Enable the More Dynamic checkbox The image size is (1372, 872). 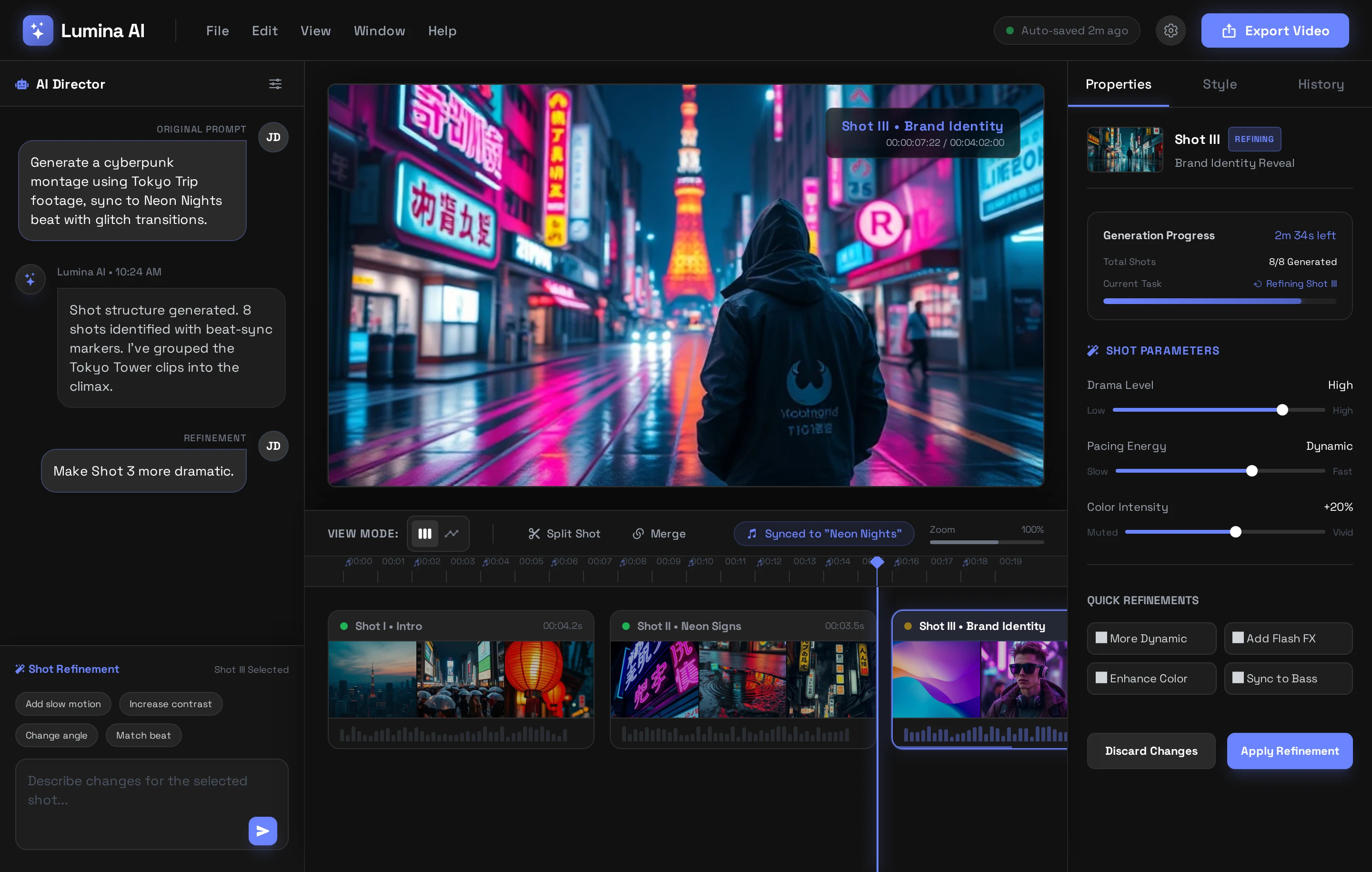click(1101, 638)
